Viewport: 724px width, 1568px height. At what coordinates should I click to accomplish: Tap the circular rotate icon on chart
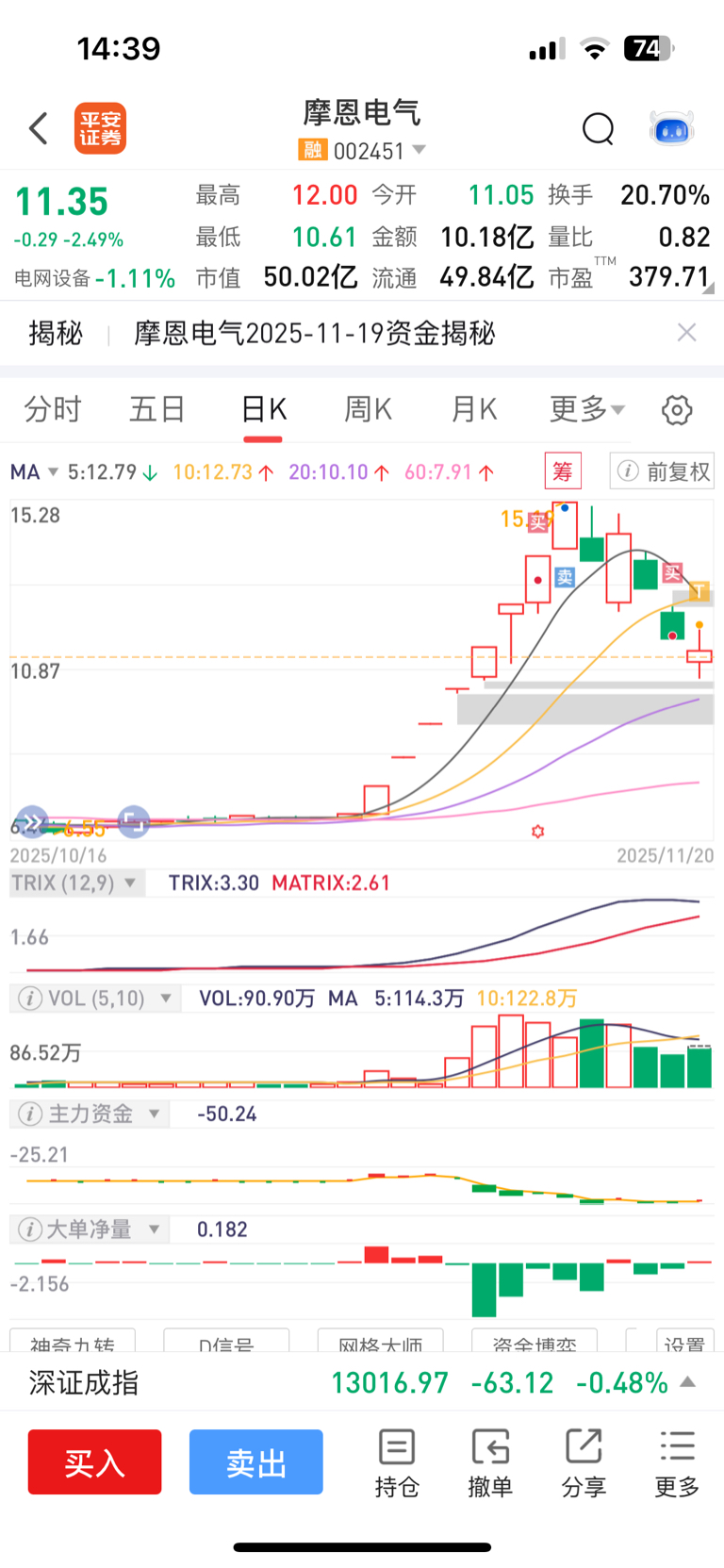pos(133,822)
